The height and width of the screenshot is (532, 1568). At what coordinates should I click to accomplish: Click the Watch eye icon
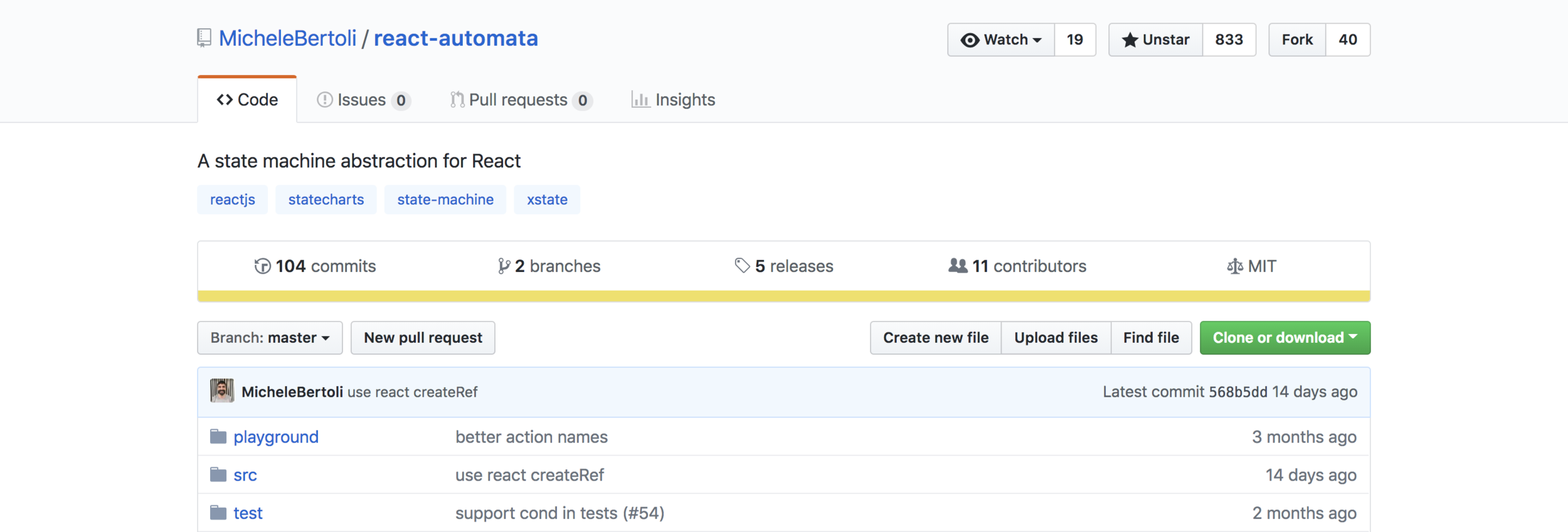(x=970, y=40)
